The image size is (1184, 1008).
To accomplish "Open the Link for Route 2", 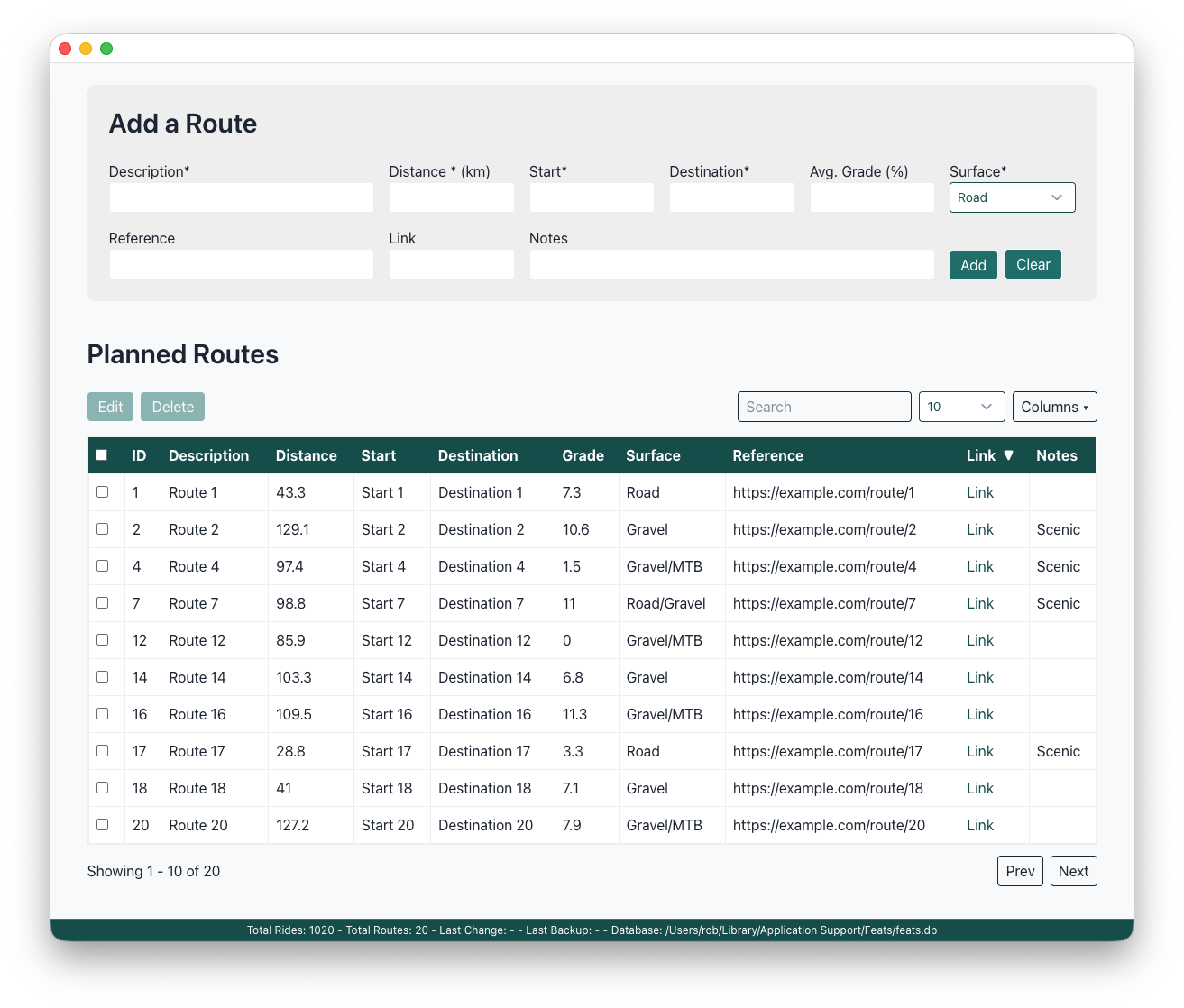I will (980, 529).
